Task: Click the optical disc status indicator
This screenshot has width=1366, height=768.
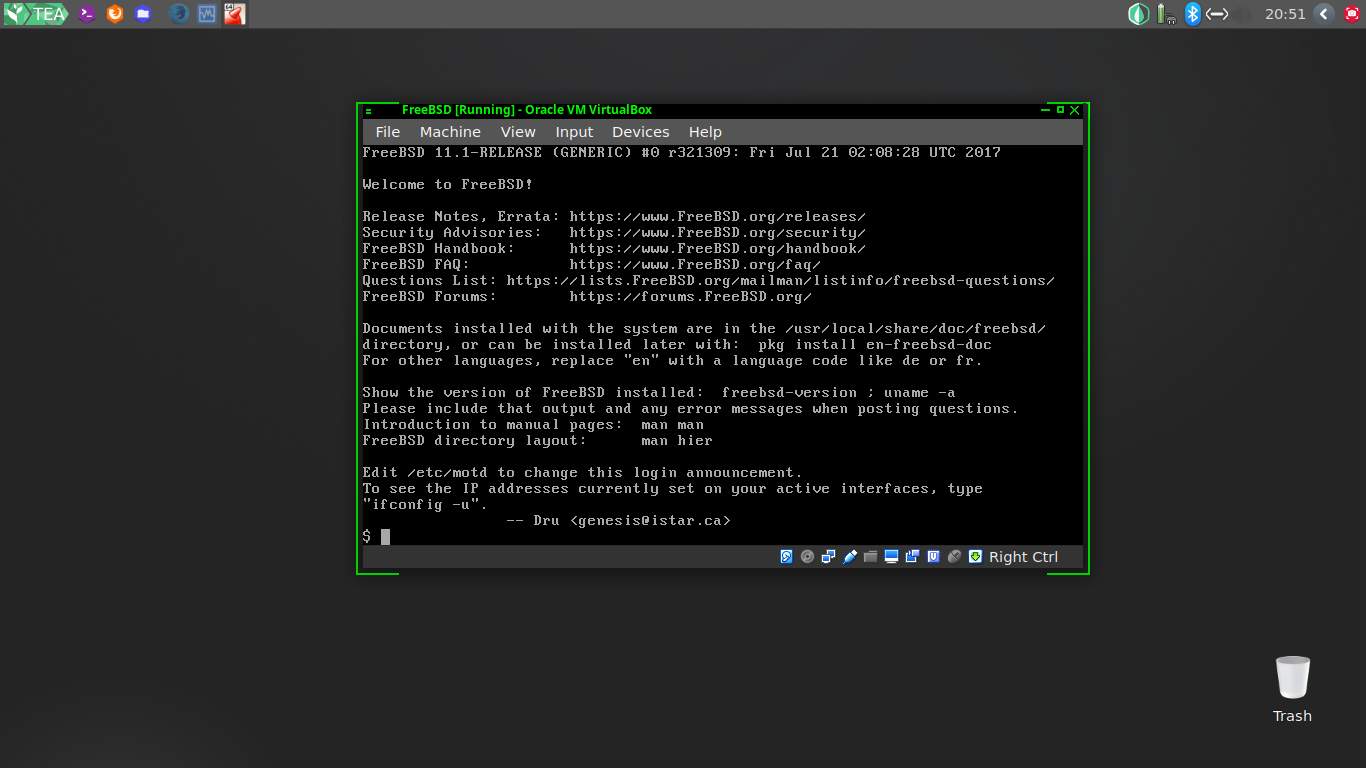Action: [x=808, y=557]
